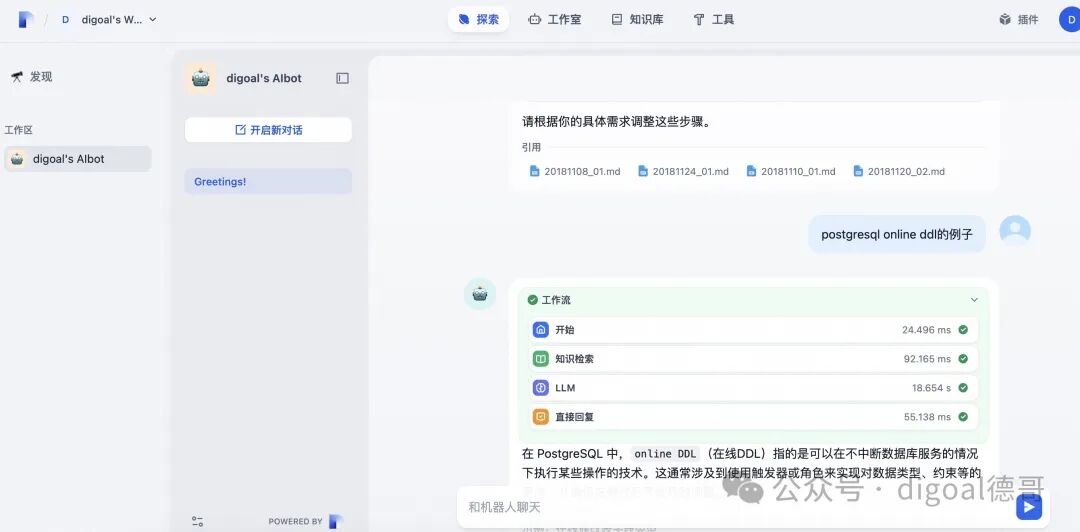Open the digoal's workspace dropdown
Image resolution: width=1080 pixels, height=532 pixels.
coord(109,19)
